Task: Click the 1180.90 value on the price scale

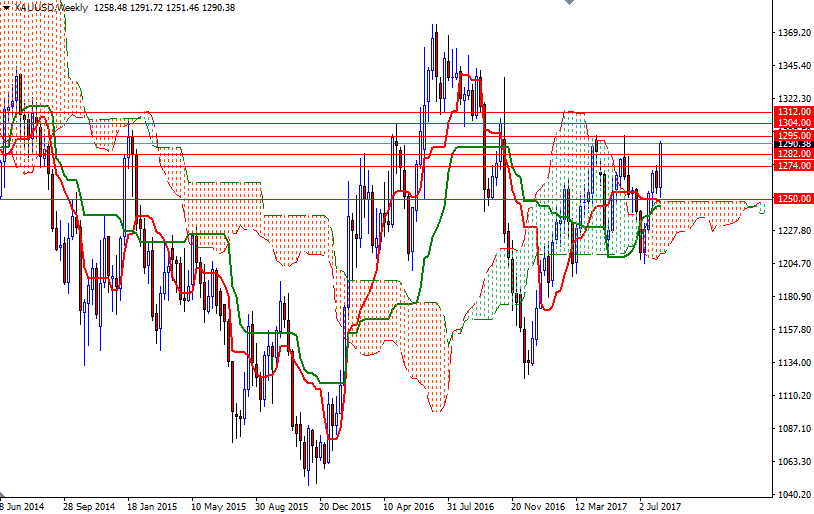Action: [793, 297]
